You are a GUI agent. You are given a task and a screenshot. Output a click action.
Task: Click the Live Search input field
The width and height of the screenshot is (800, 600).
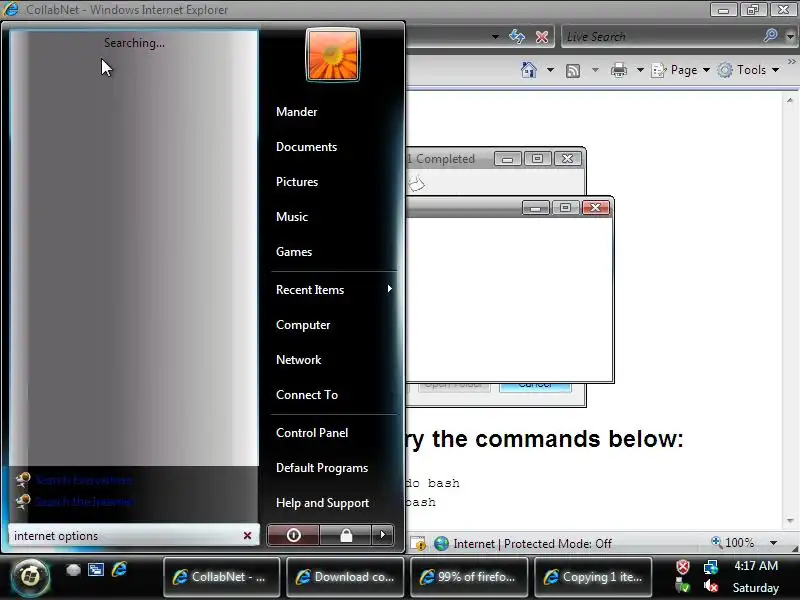click(662, 37)
